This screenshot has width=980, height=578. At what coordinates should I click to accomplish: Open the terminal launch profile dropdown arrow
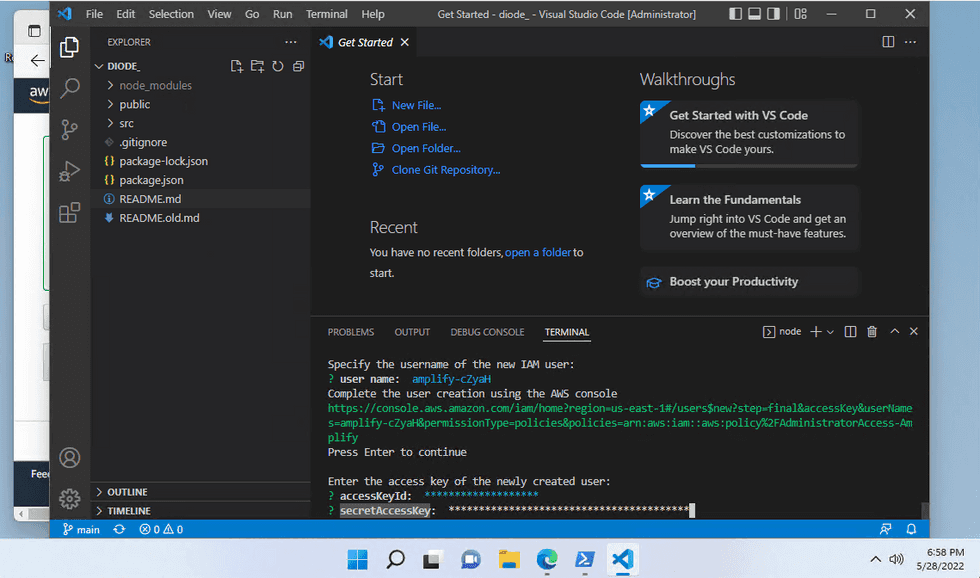click(830, 332)
